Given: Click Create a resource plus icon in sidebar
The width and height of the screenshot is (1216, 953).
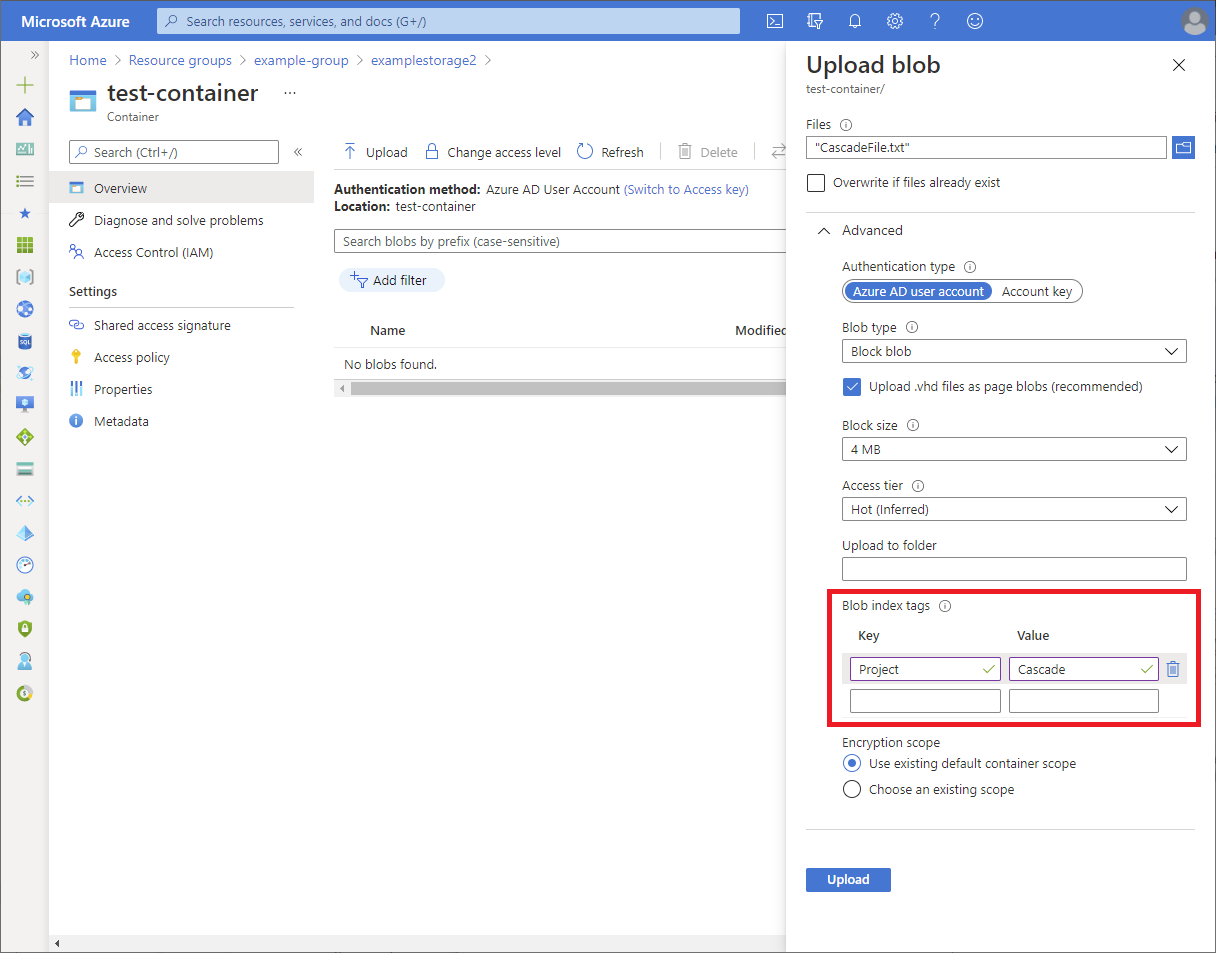Looking at the screenshot, I should (25, 85).
